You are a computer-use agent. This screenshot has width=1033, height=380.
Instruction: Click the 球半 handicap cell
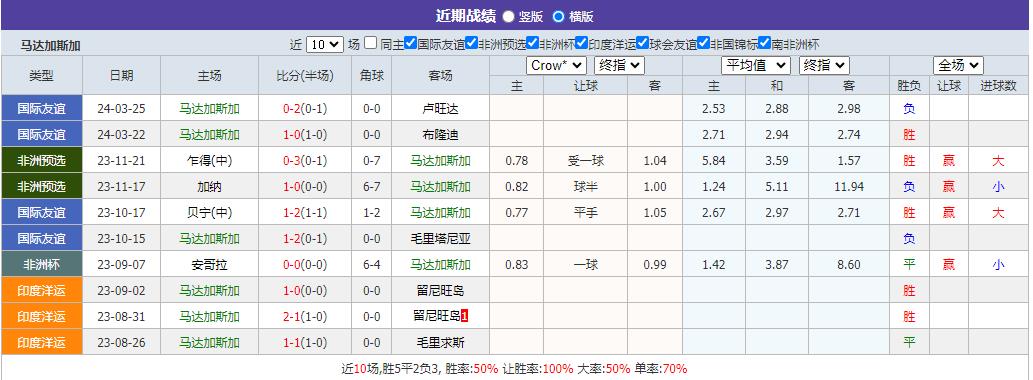click(x=585, y=186)
